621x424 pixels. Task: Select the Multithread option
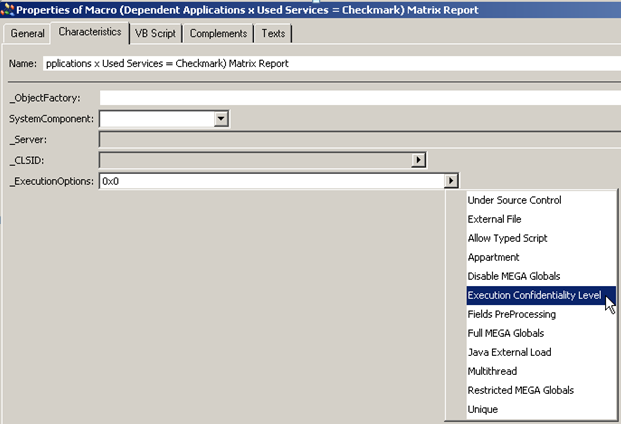[494, 371]
